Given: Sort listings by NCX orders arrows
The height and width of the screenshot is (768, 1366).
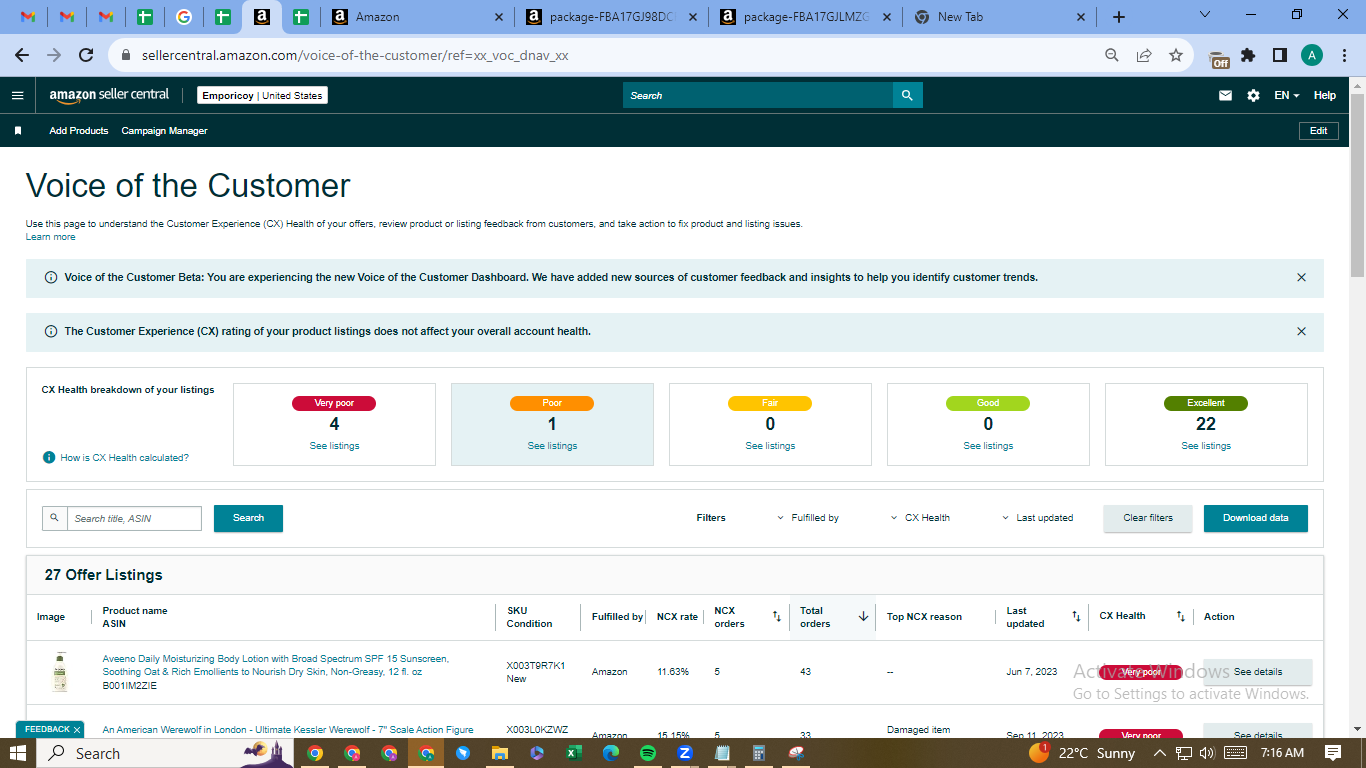Looking at the screenshot, I should [x=776, y=617].
